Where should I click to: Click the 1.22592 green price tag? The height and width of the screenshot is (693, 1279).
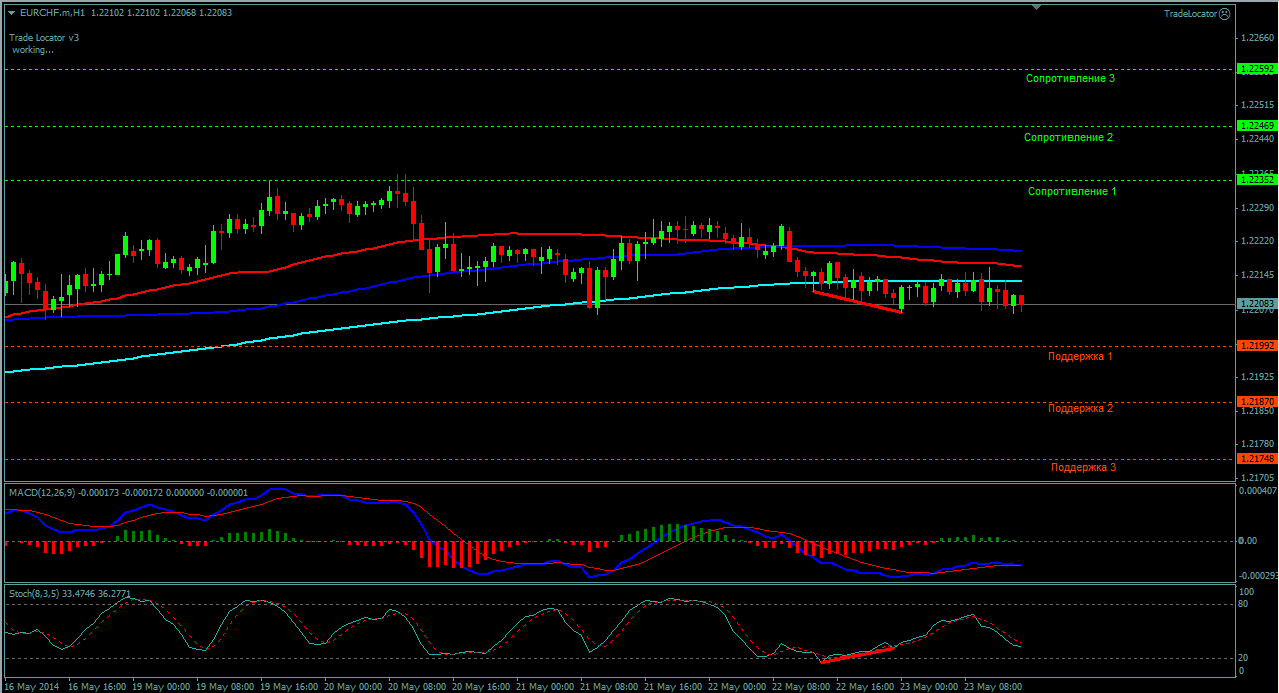click(x=1256, y=69)
